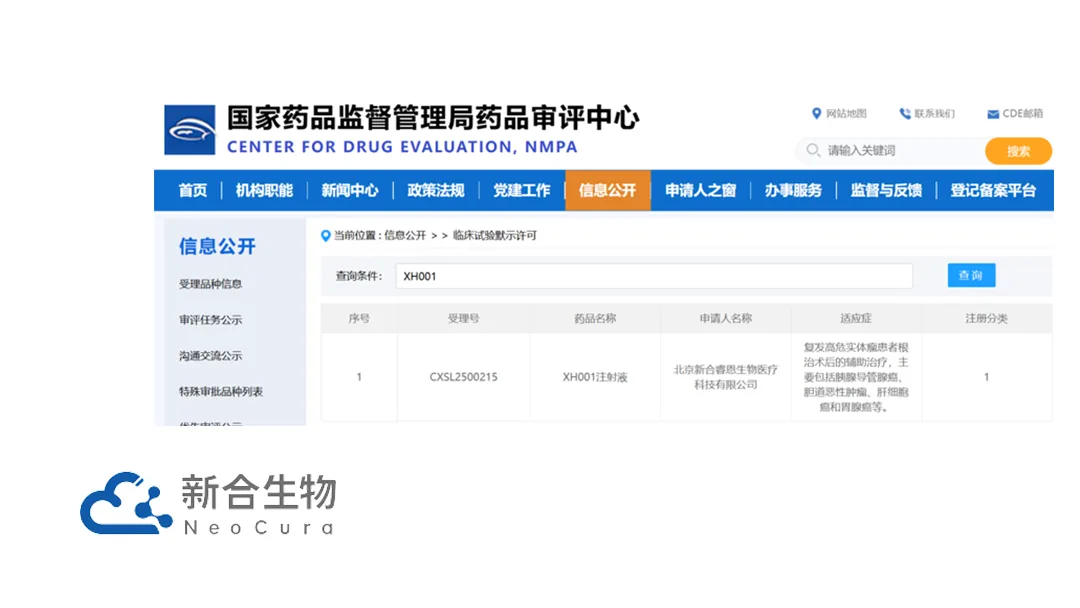This screenshot has width=1080, height=608.
Task: Go to 政策法规 in navigation bar
Action: 436,191
